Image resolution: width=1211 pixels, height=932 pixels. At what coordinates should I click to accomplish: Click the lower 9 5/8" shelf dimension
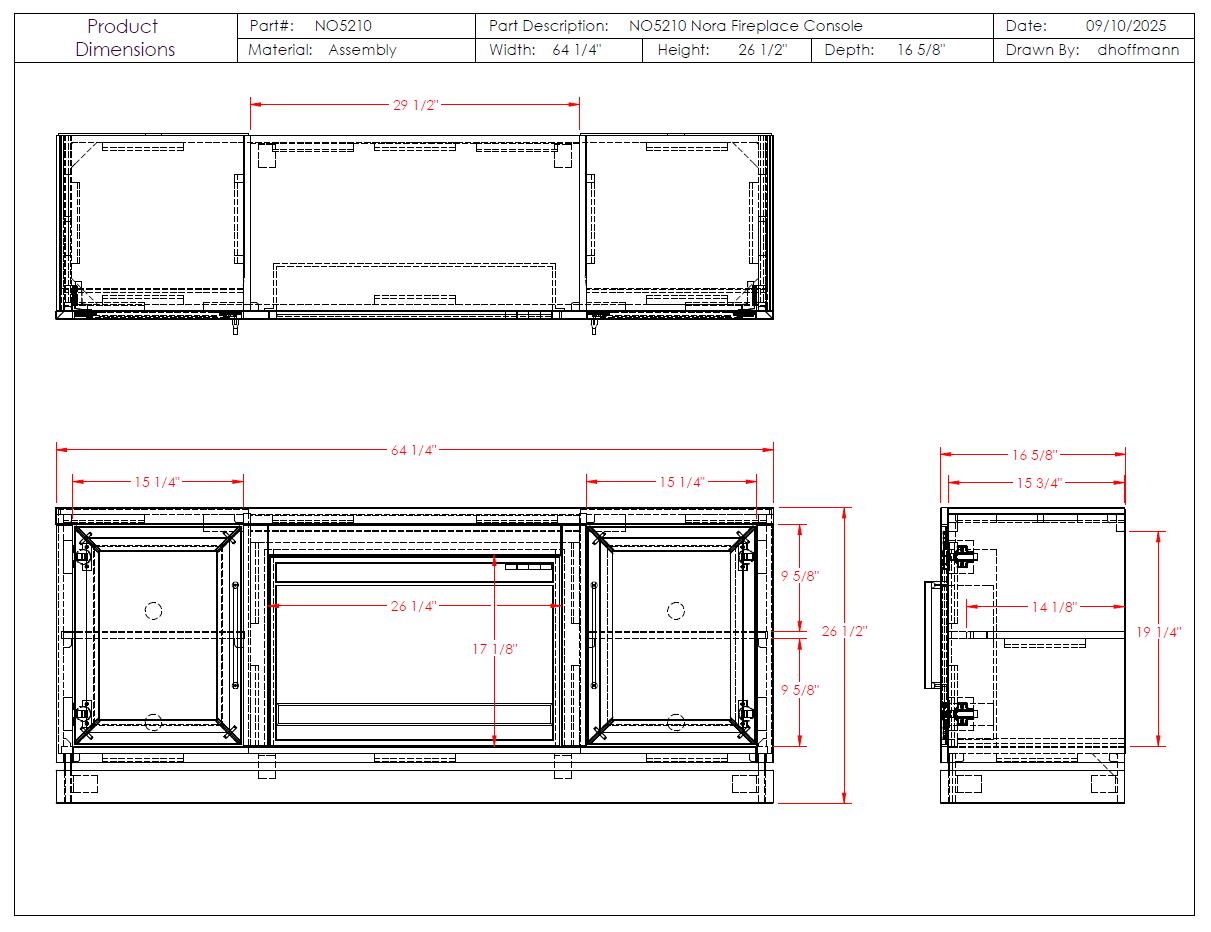pyautogui.click(x=799, y=690)
